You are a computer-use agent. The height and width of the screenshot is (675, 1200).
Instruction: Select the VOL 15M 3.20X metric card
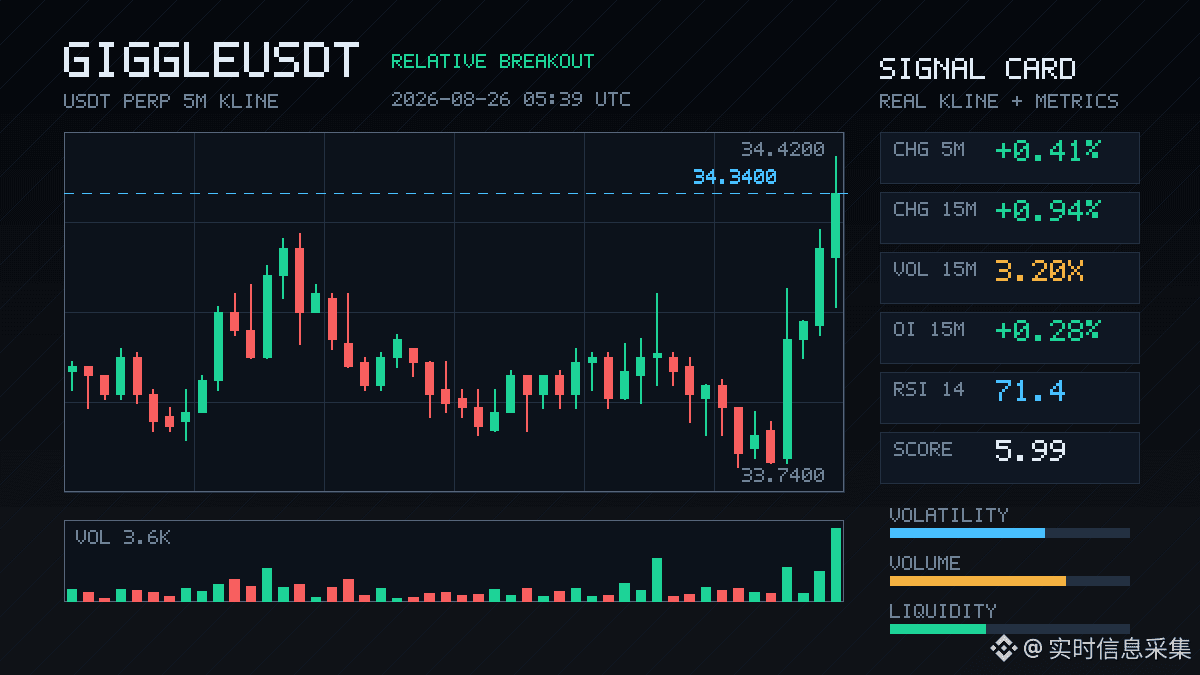click(1009, 277)
